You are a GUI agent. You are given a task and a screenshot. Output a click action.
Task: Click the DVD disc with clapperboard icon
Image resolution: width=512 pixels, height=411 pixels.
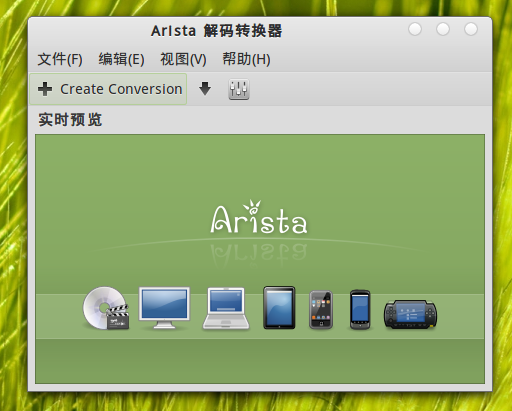[106, 308]
